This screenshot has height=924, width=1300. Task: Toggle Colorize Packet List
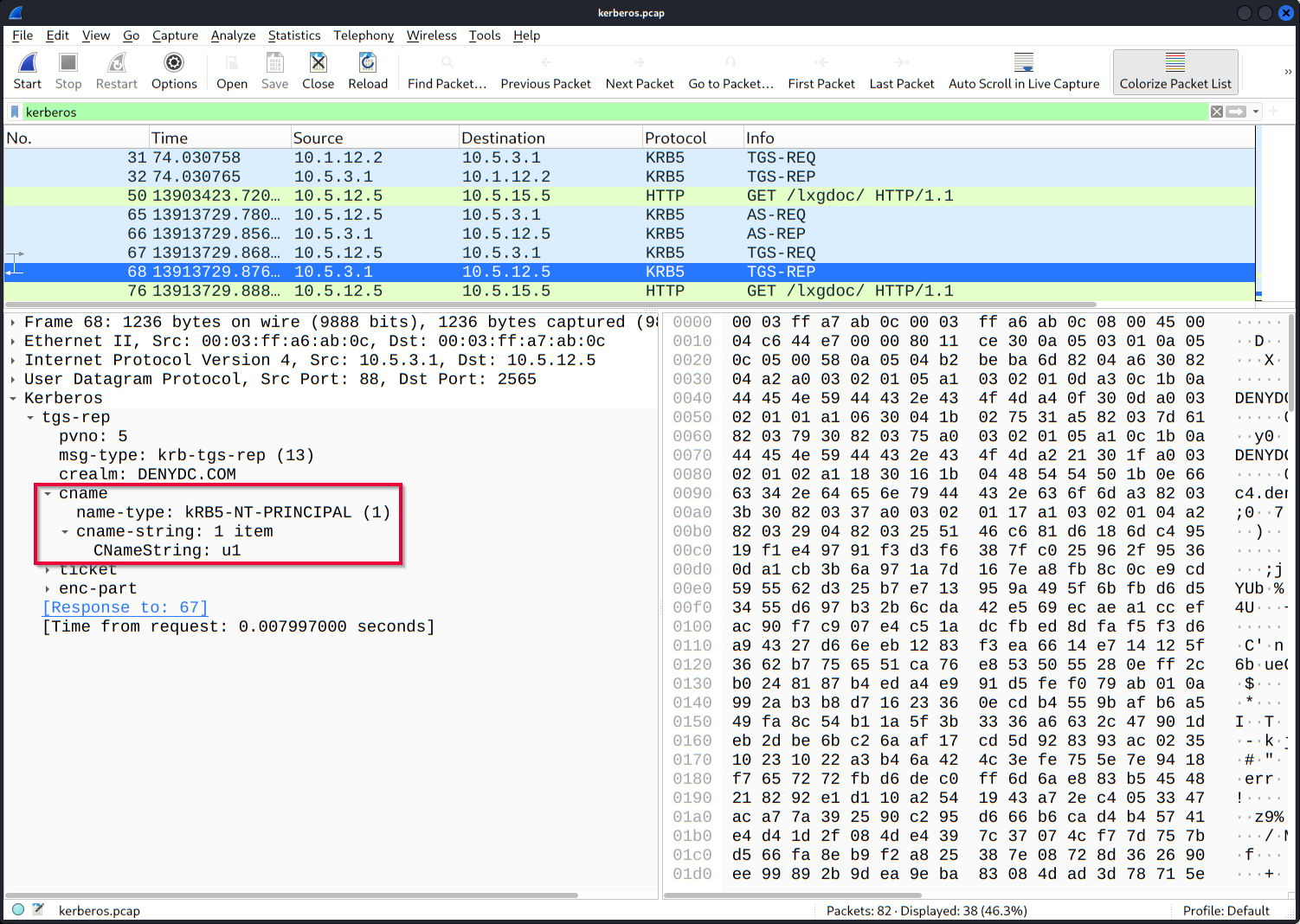[1175, 70]
